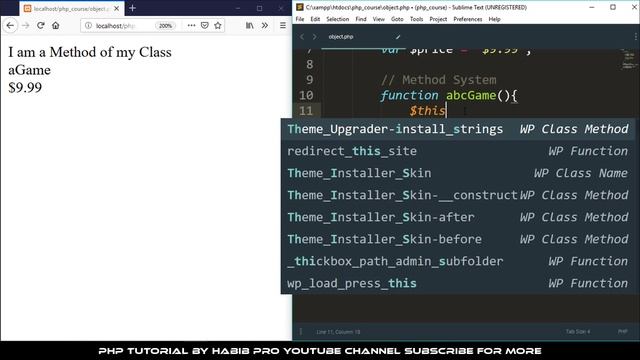The height and width of the screenshot is (360, 640).
Task: Click 'I am a Method of my Class' text
Action: (x=90, y=52)
